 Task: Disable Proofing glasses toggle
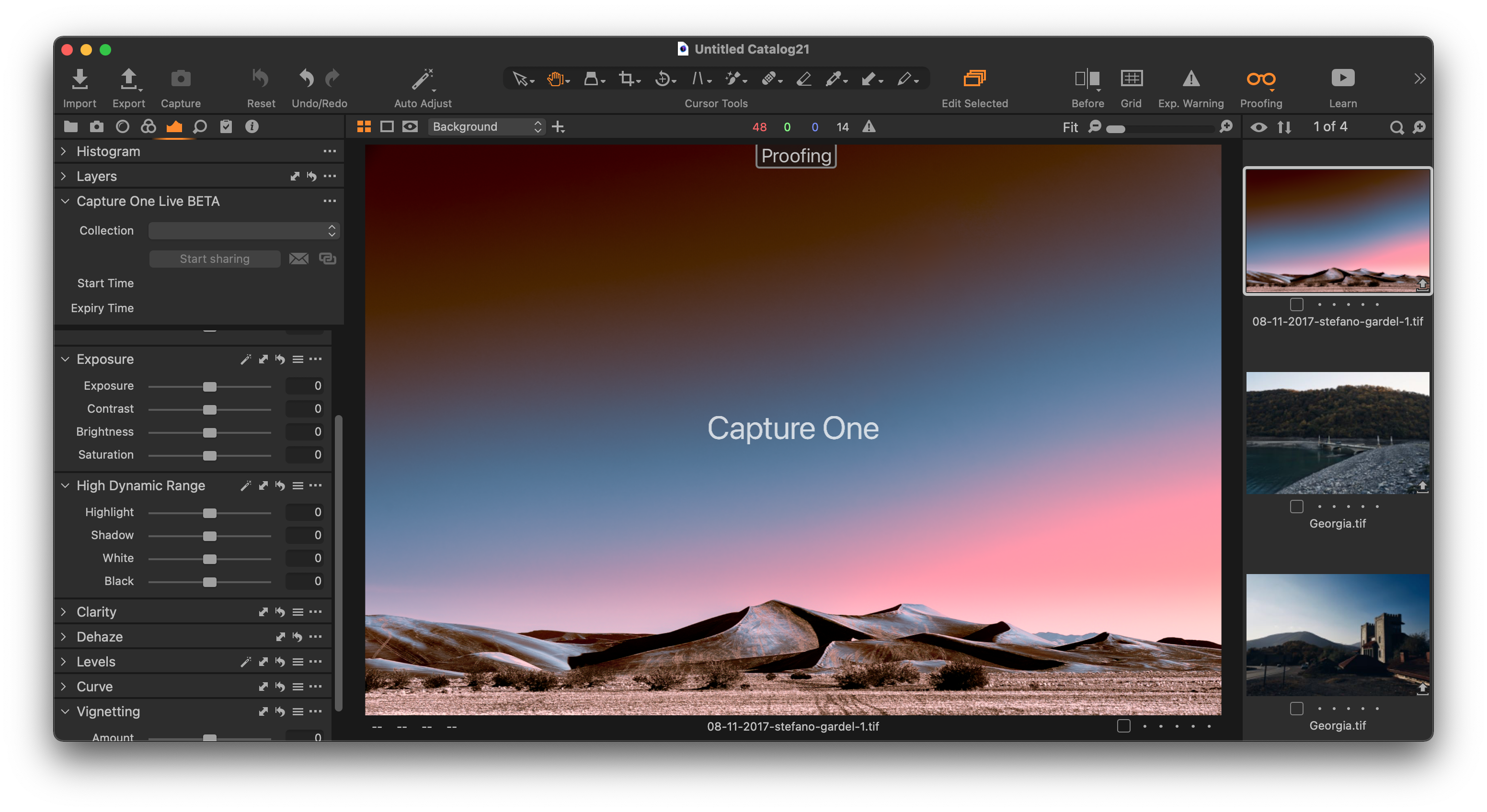pyautogui.click(x=1261, y=79)
